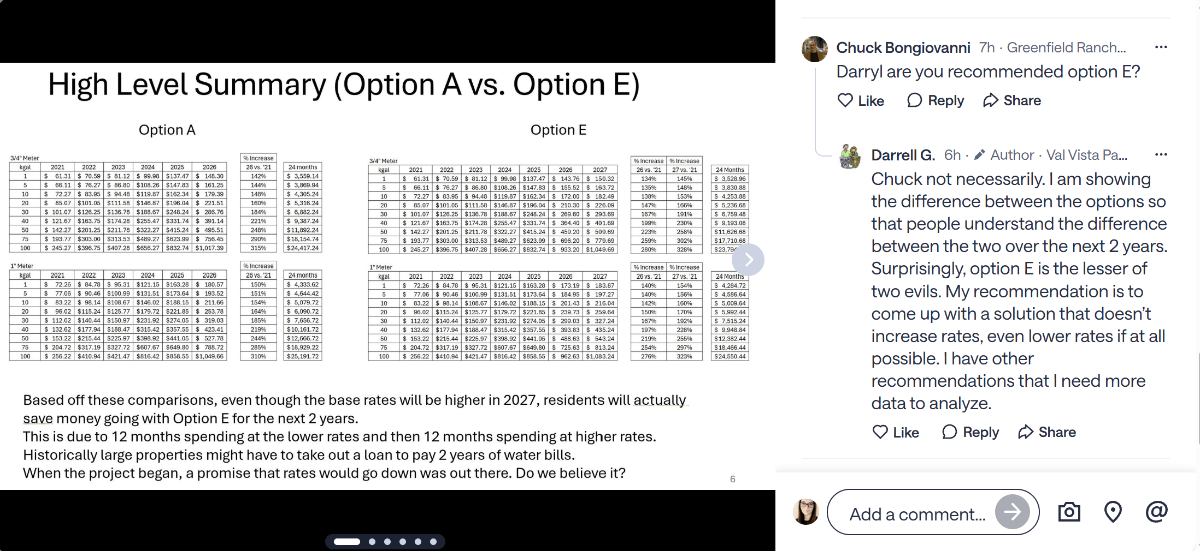
Task: Share Chuck Bongiovanni's comment
Action: coord(1011,100)
